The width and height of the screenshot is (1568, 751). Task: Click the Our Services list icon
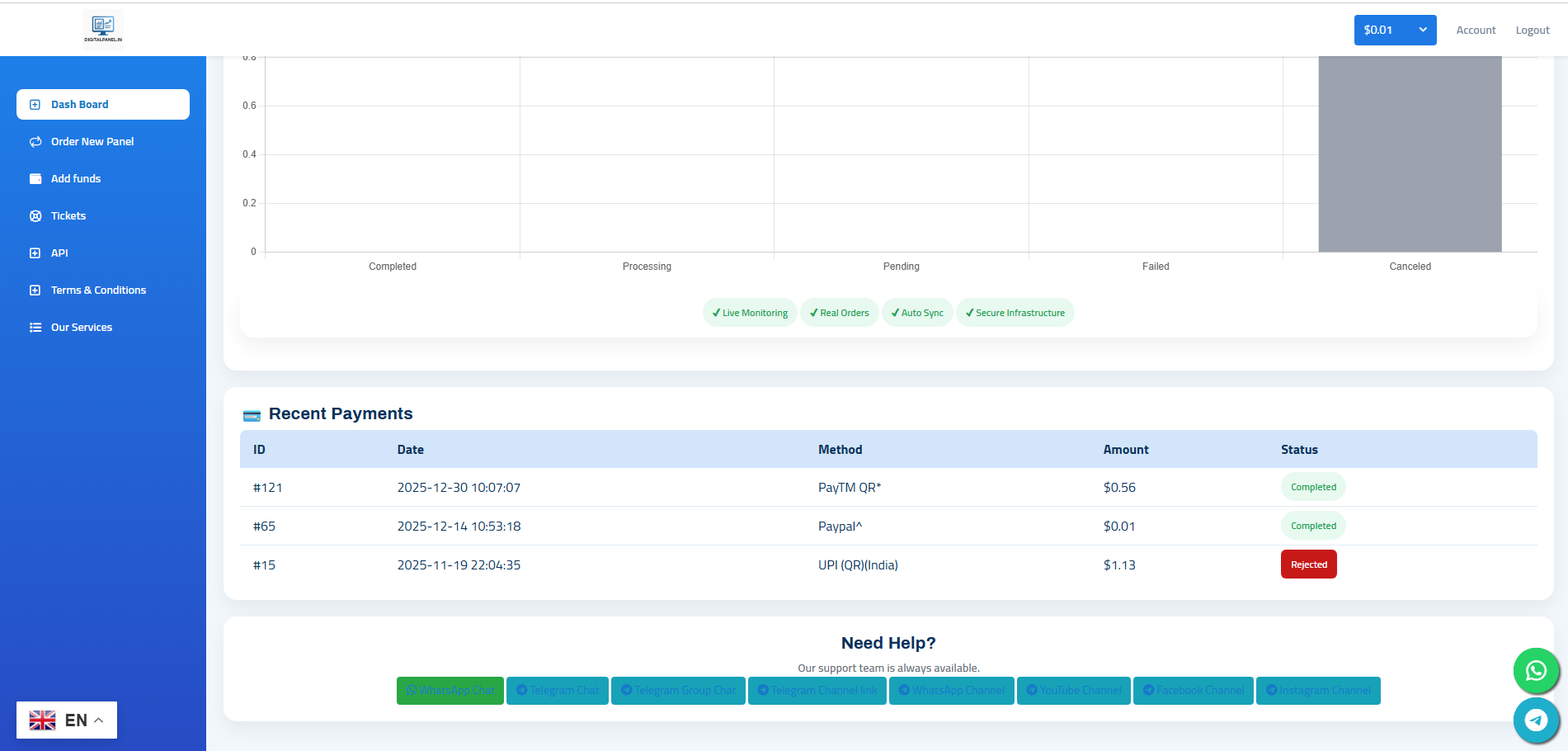35,328
